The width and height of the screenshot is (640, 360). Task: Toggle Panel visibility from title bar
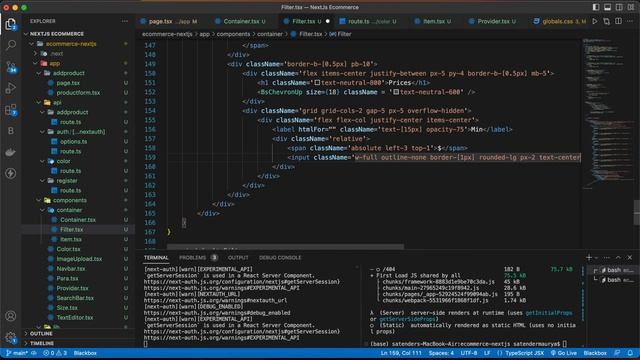607,7
